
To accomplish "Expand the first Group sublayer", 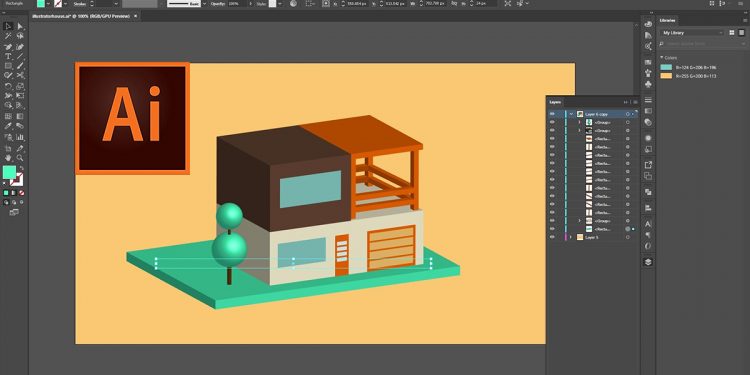I will (580, 122).
